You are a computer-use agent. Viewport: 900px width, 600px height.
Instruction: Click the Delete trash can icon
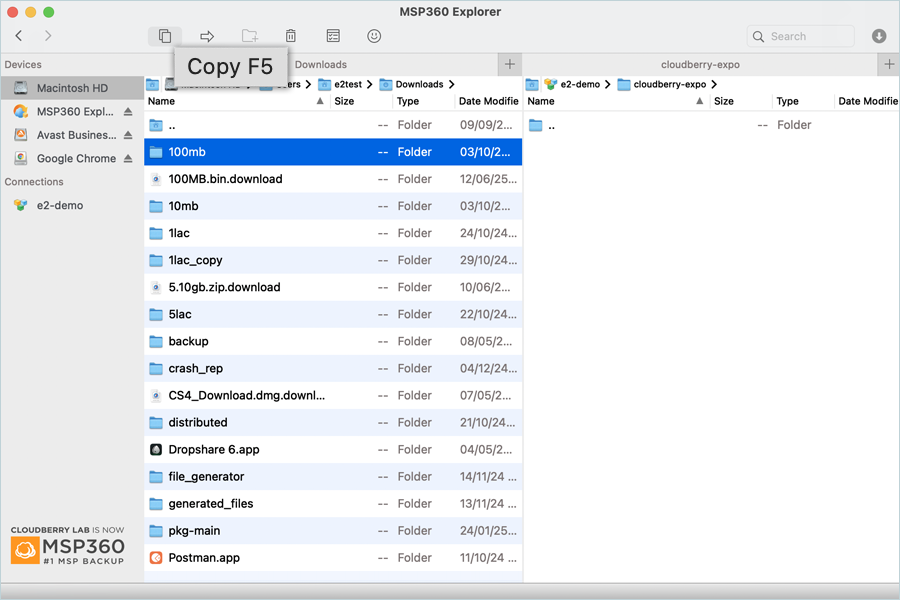[x=291, y=36]
